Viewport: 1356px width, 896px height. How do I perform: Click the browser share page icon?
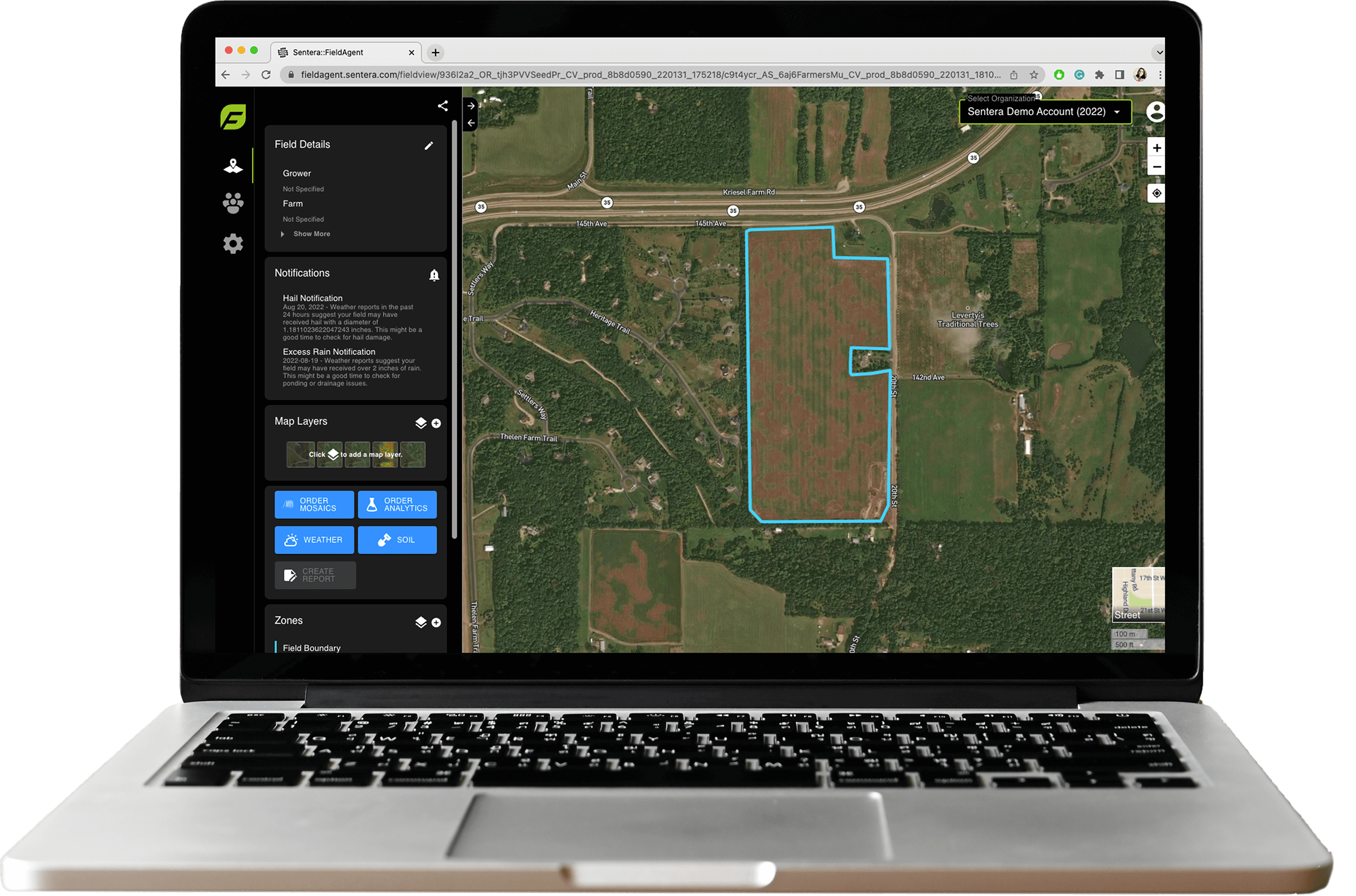point(1014,75)
